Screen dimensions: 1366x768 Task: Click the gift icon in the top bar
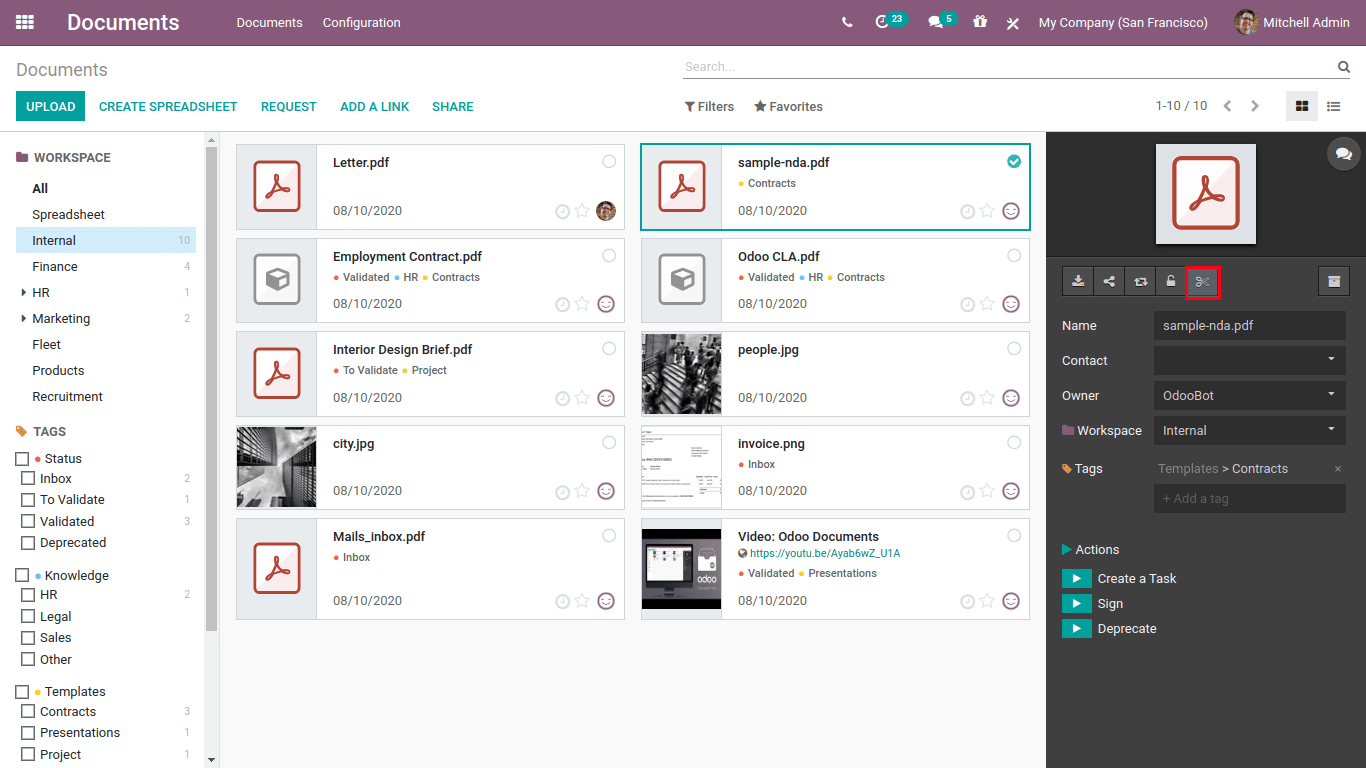[x=980, y=21]
